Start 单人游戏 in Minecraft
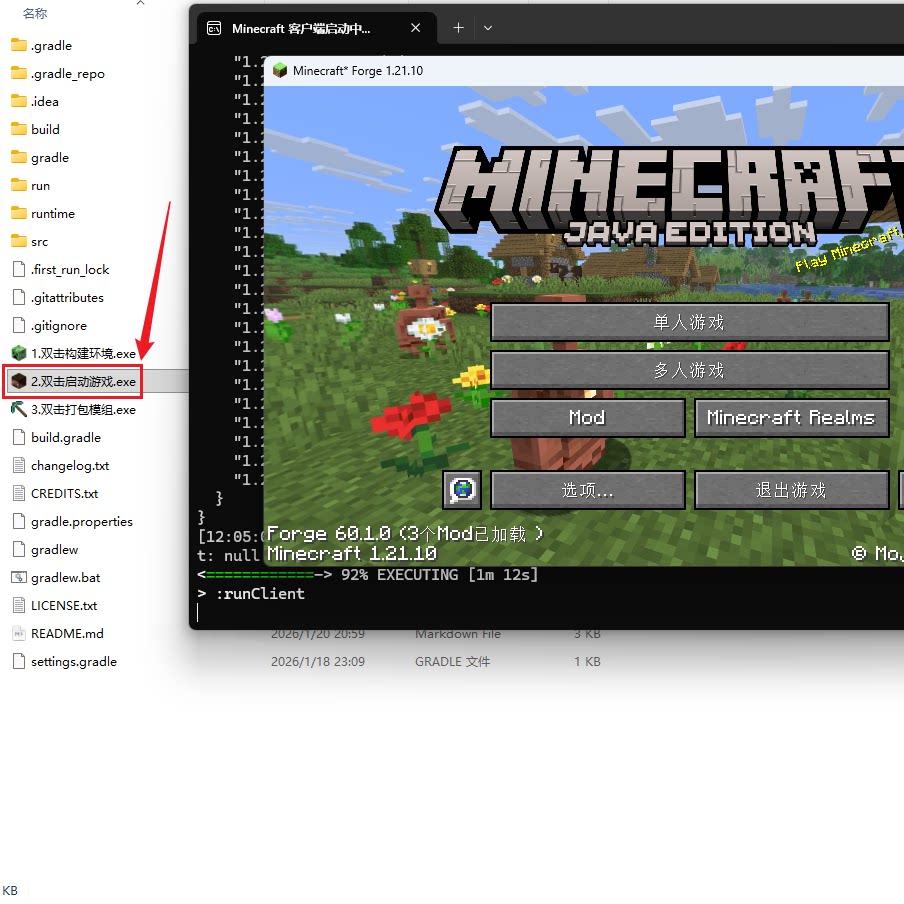Screen dimensions: 904x904 (690, 322)
